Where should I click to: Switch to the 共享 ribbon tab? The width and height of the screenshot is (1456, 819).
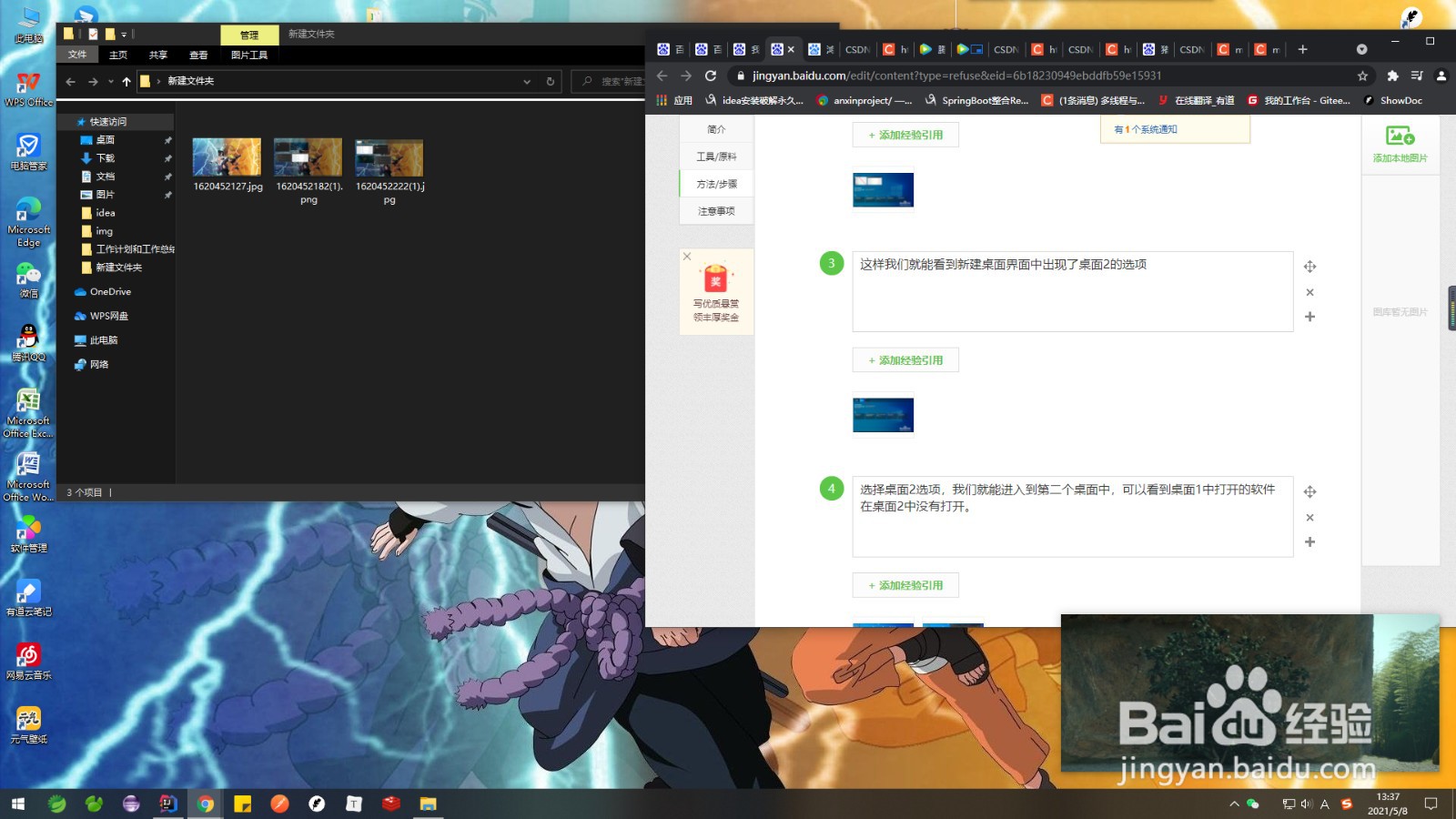click(x=158, y=56)
